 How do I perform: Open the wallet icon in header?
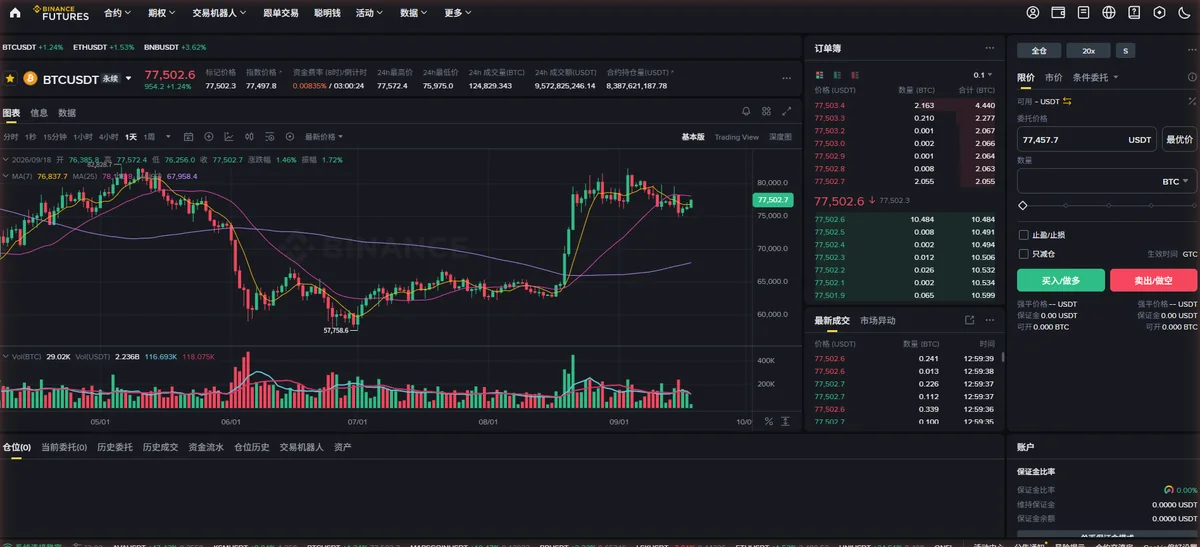(1058, 13)
